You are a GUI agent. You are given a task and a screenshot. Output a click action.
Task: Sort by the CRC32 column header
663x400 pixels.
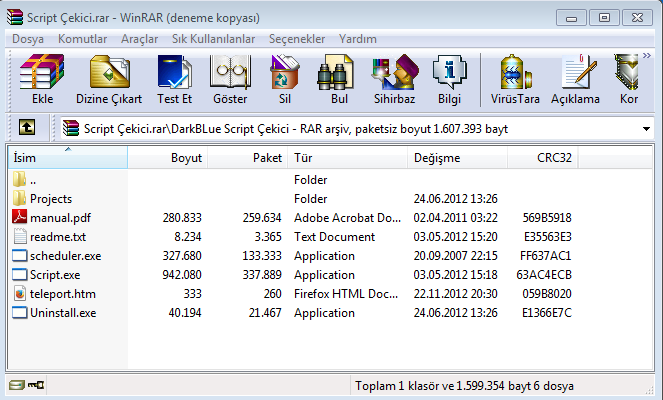[x=543, y=158]
